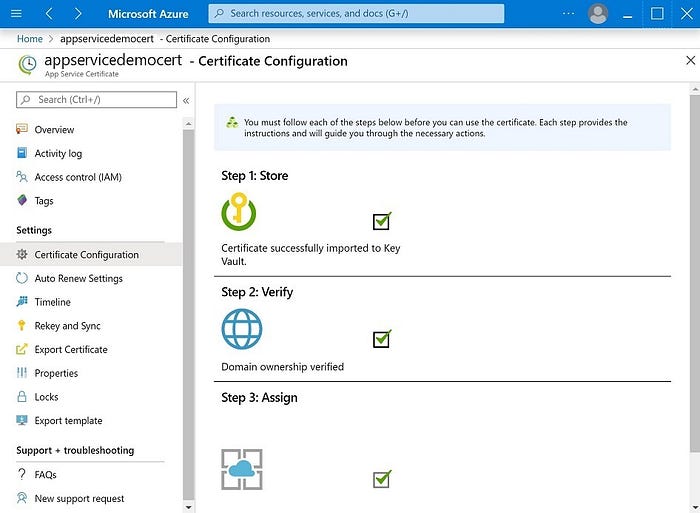Toggle the Step 2 Verify checkbox
The width and height of the screenshot is (700, 513).
381,338
